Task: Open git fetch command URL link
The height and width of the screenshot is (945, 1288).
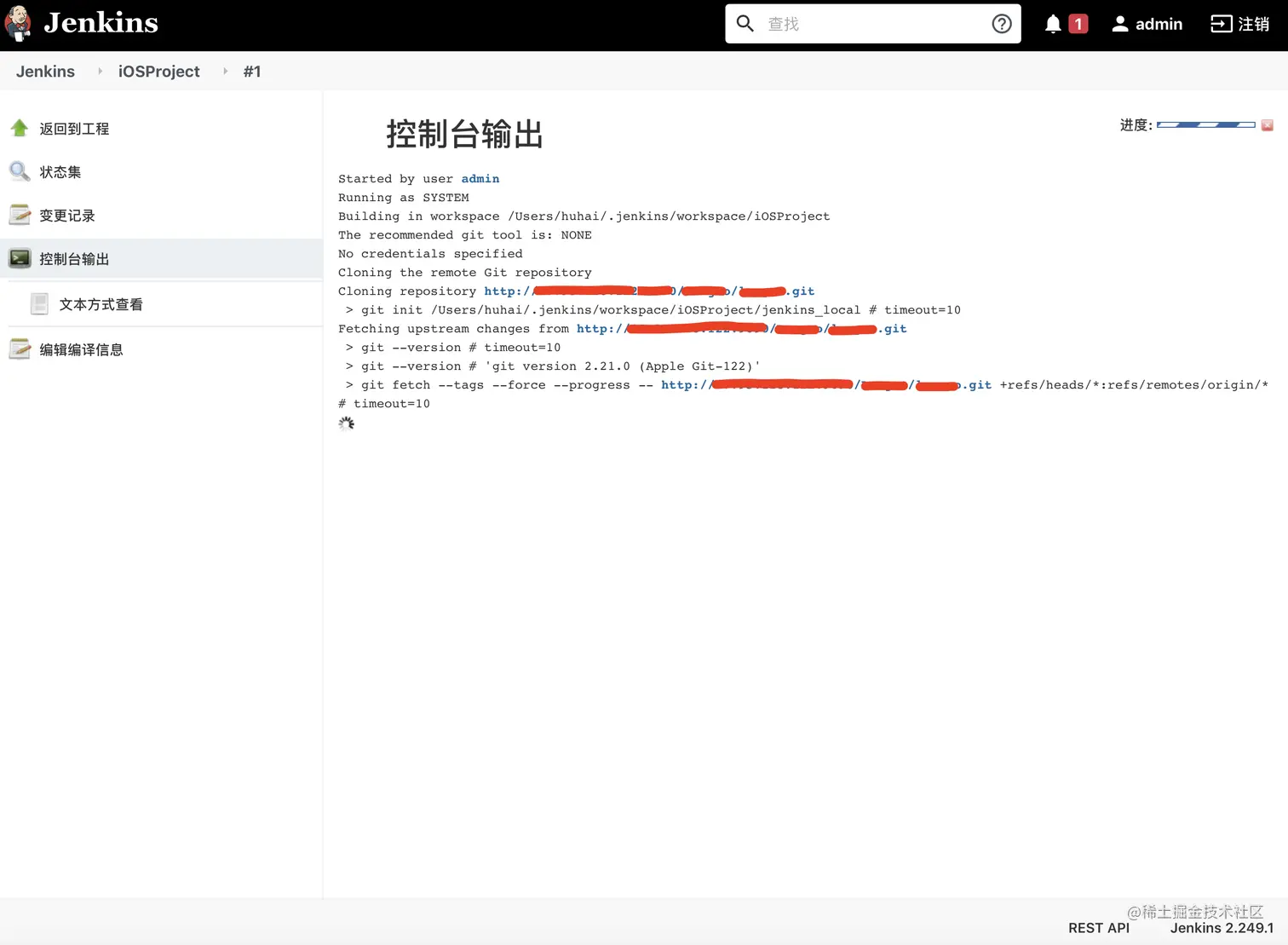Action: point(826,385)
